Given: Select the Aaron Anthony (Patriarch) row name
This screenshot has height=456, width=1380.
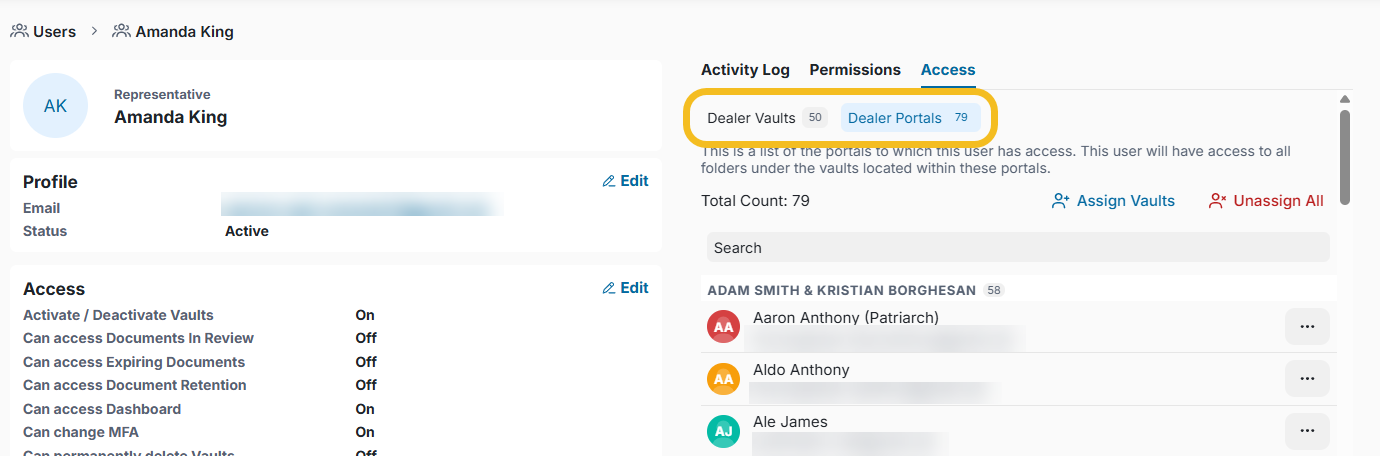Looking at the screenshot, I should pyautogui.click(x=846, y=318).
